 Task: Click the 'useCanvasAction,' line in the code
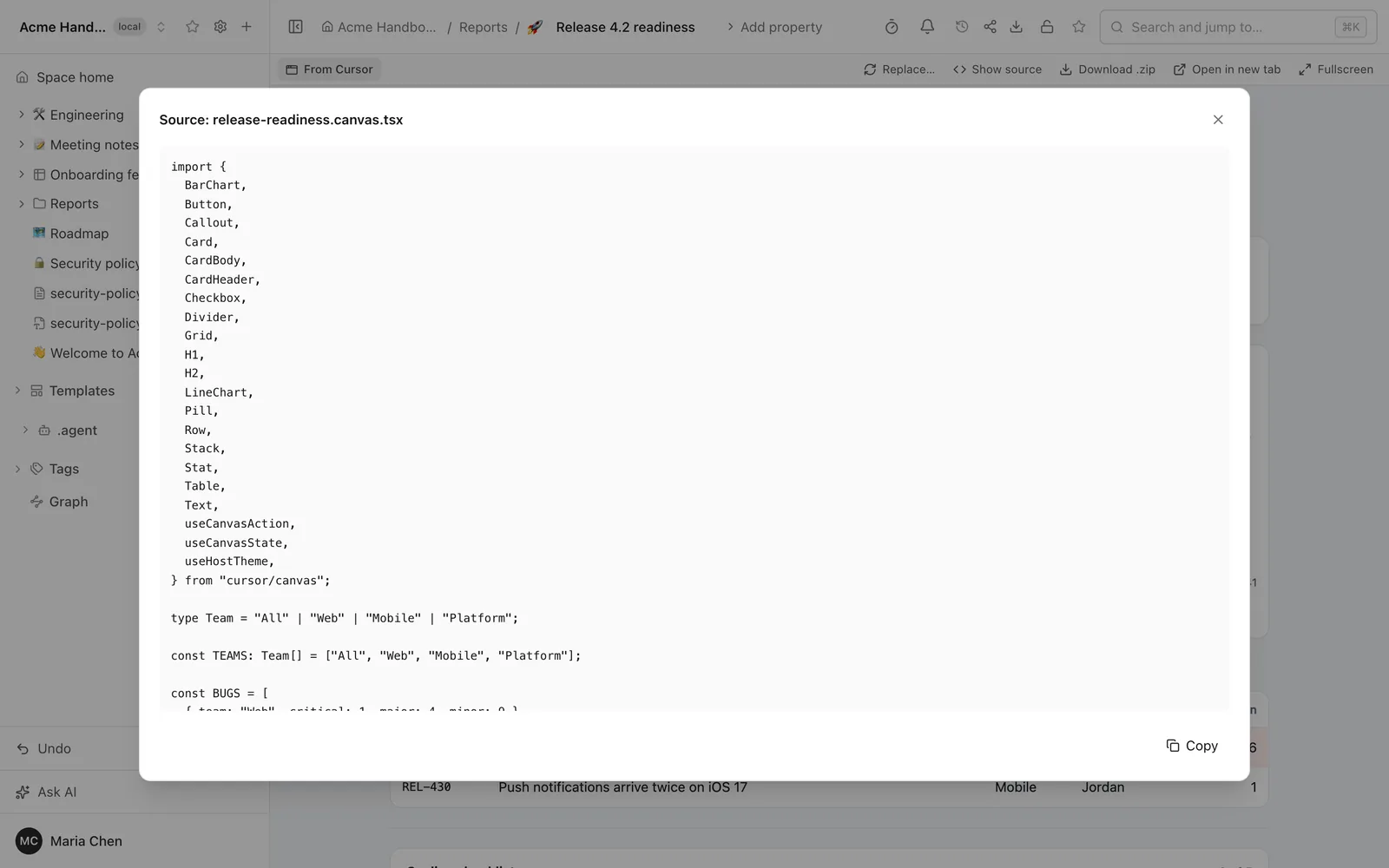click(x=240, y=523)
